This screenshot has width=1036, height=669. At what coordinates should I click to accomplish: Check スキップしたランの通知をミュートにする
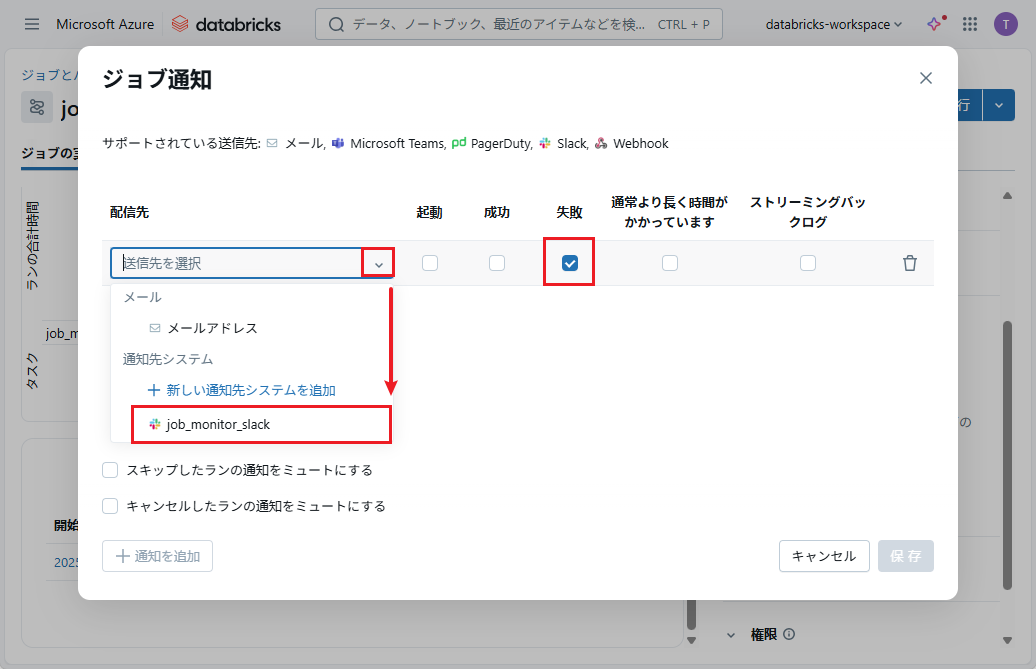pos(111,470)
